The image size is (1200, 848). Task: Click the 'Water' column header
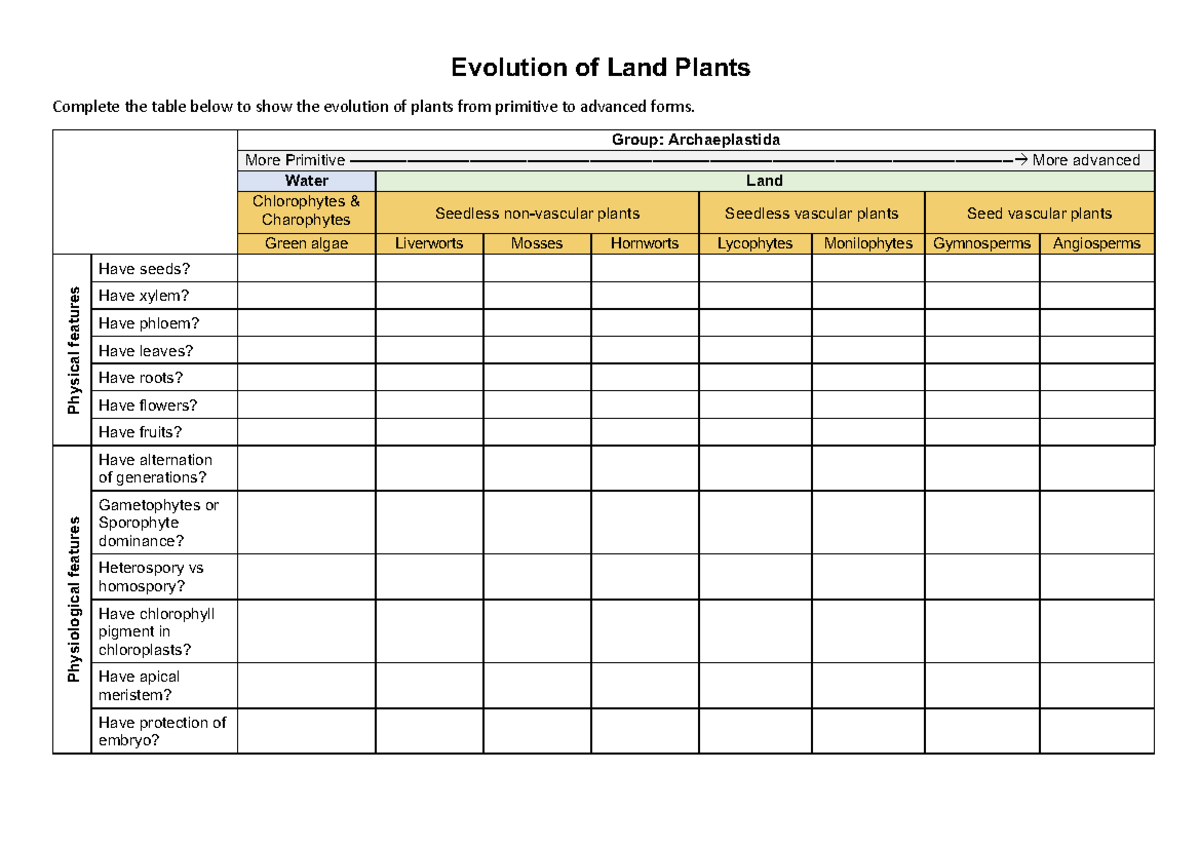[305, 180]
